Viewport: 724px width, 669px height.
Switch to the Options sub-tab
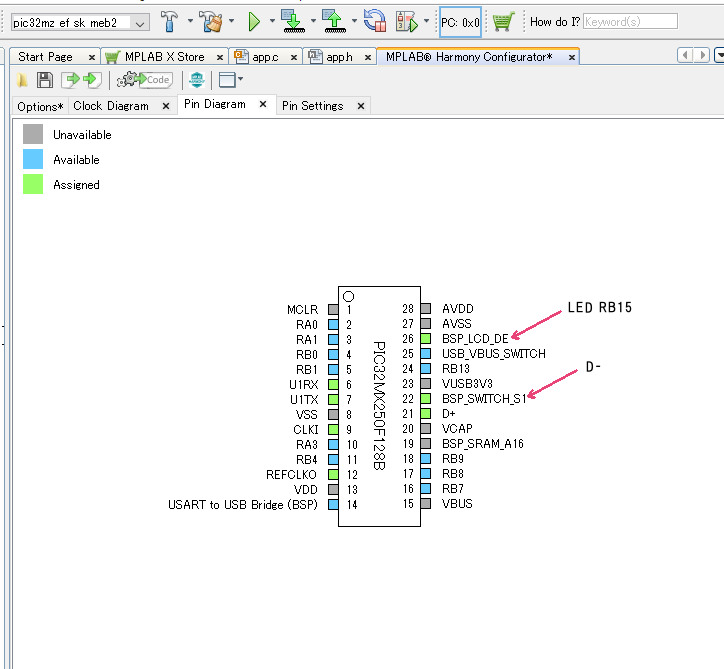point(40,107)
